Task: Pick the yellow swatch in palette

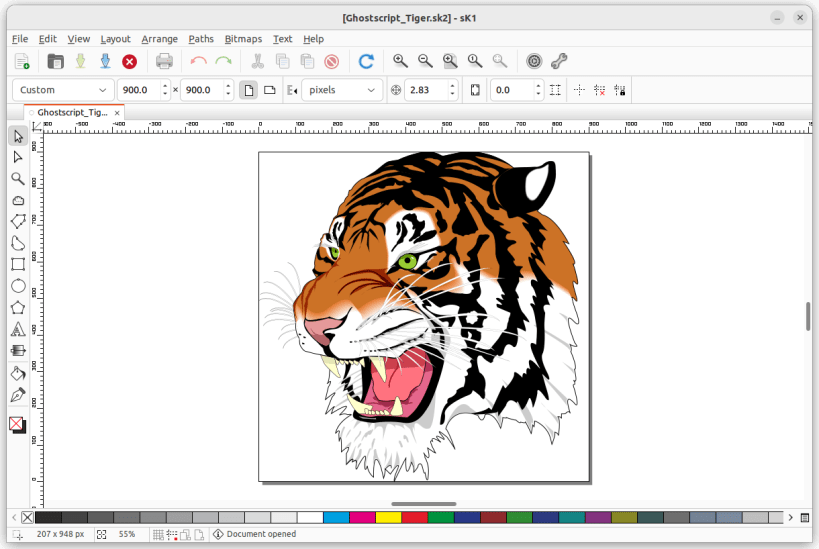Action: [388, 517]
